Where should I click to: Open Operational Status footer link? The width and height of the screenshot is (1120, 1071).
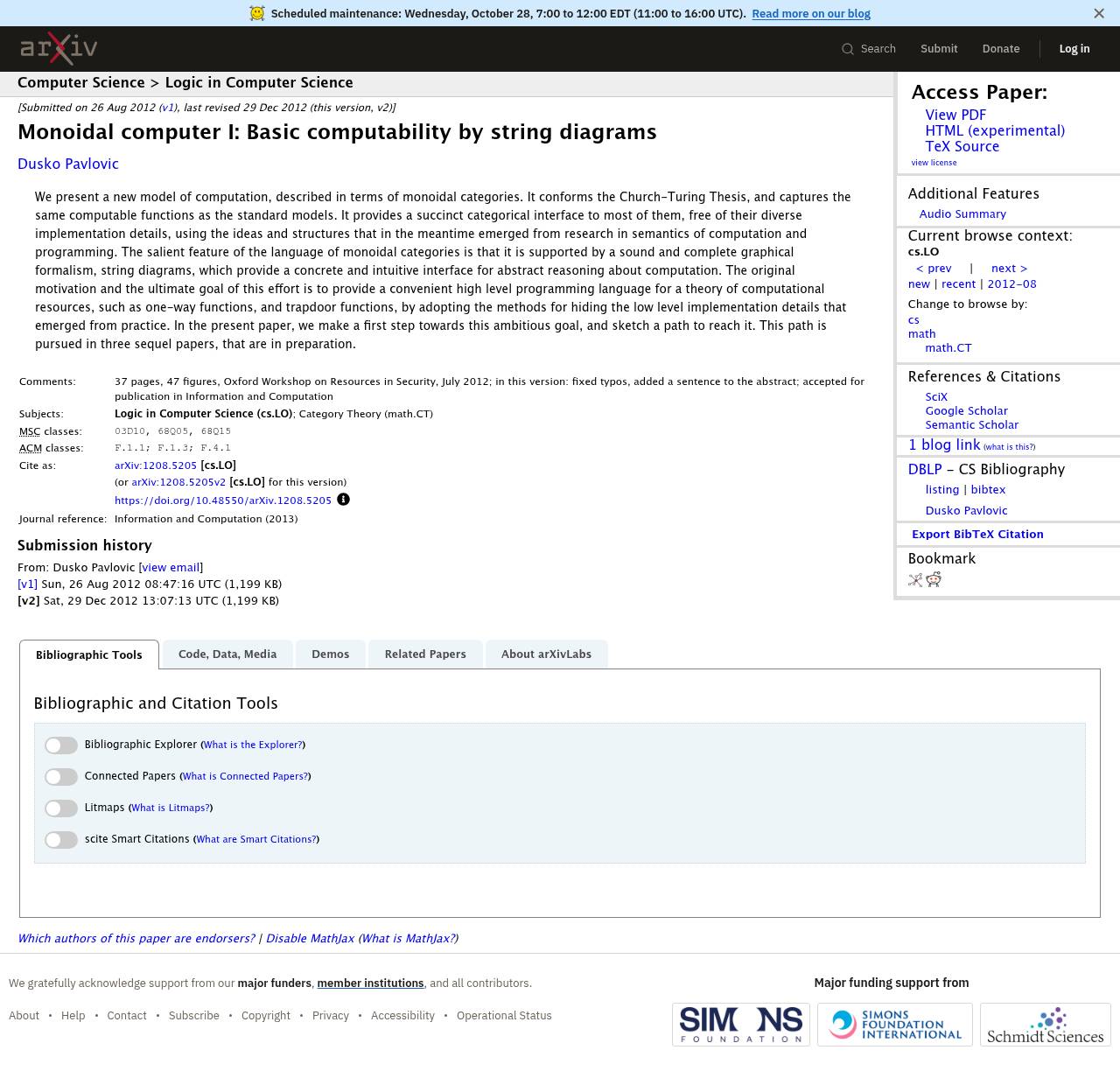(x=504, y=1016)
